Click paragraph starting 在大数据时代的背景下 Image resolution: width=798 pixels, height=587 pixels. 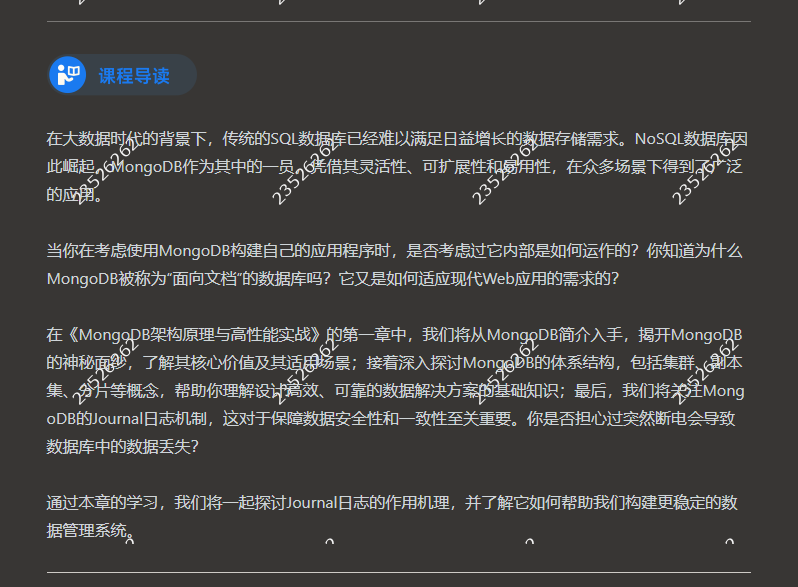(397, 166)
